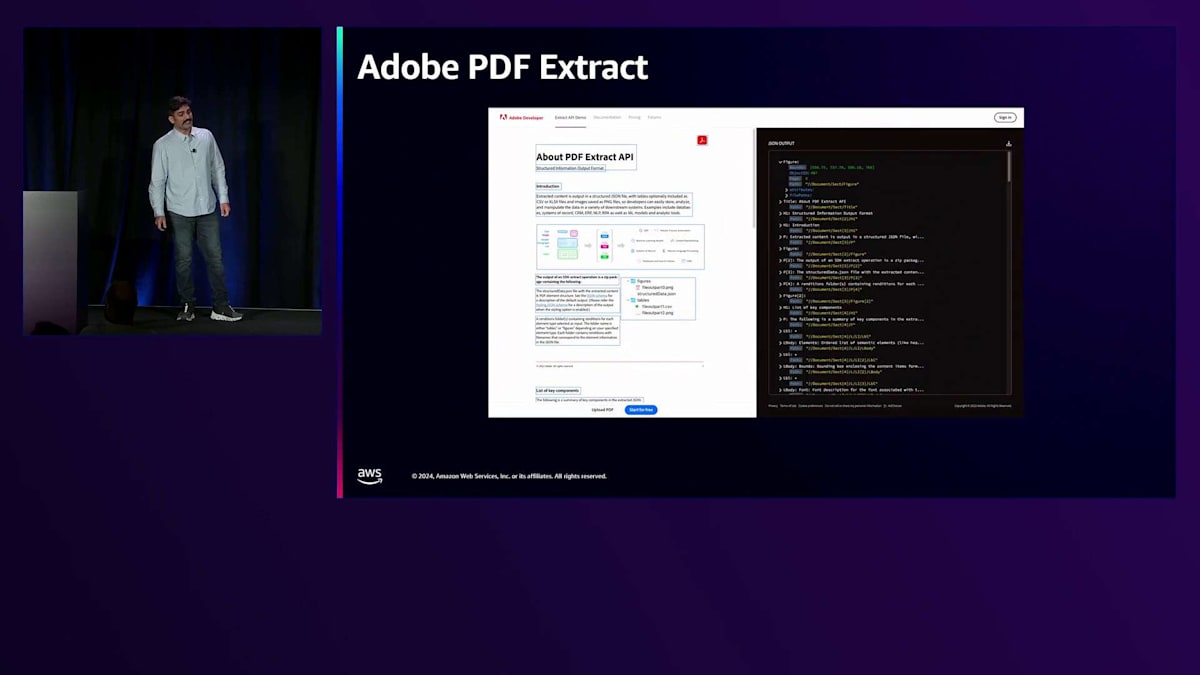Open the Cookie preferences footer link
The image size is (1200, 675).
click(811, 406)
